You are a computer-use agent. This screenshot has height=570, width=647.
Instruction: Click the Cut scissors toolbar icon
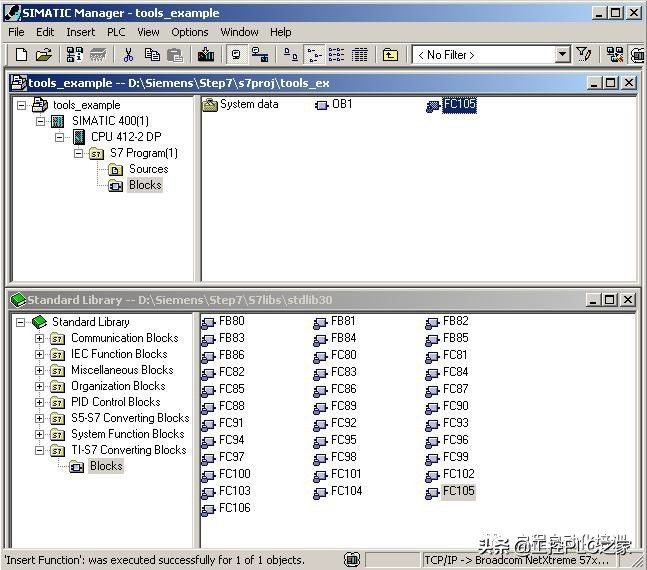(x=128, y=55)
